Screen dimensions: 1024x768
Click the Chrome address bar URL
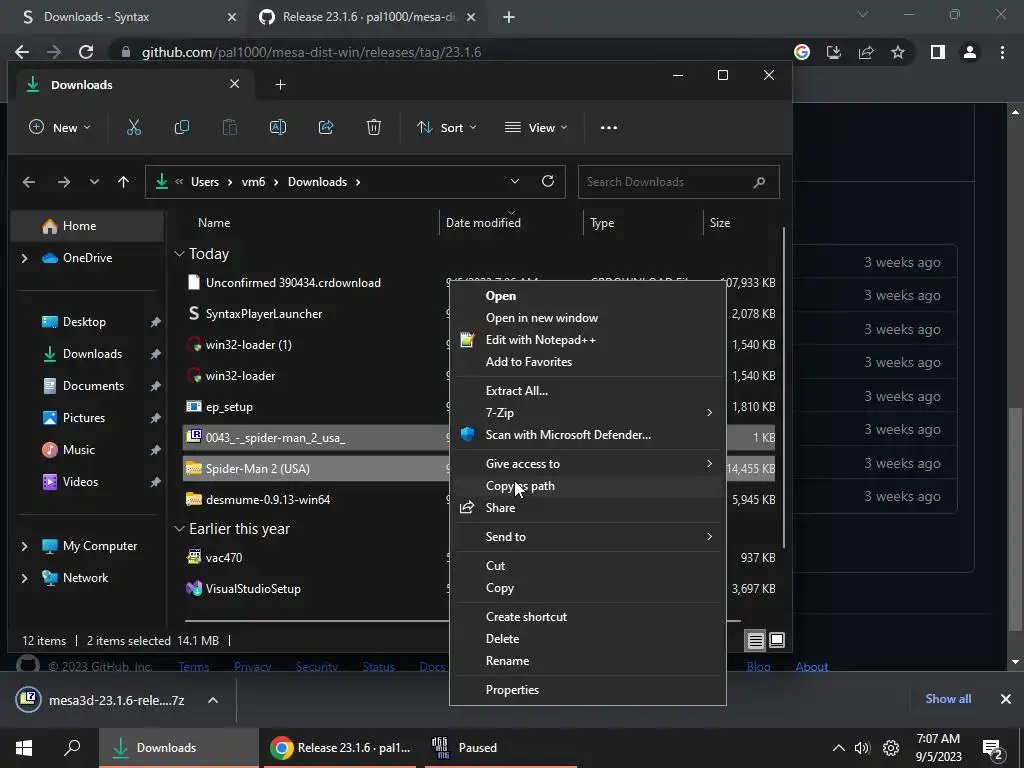point(312,52)
